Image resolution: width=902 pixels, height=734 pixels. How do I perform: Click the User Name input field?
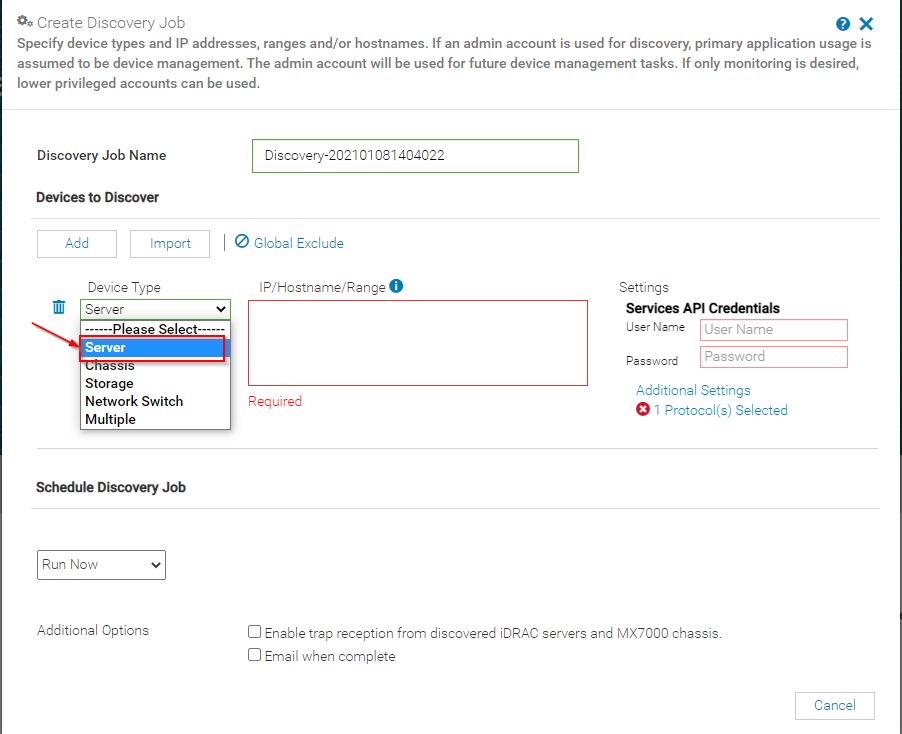pos(774,330)
